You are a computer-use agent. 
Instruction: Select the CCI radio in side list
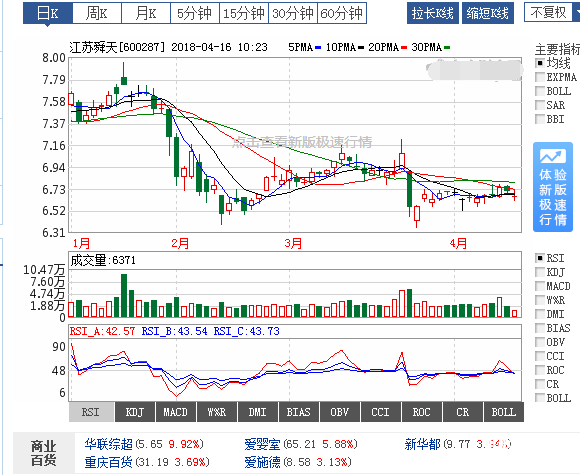[x=540, y=356]
